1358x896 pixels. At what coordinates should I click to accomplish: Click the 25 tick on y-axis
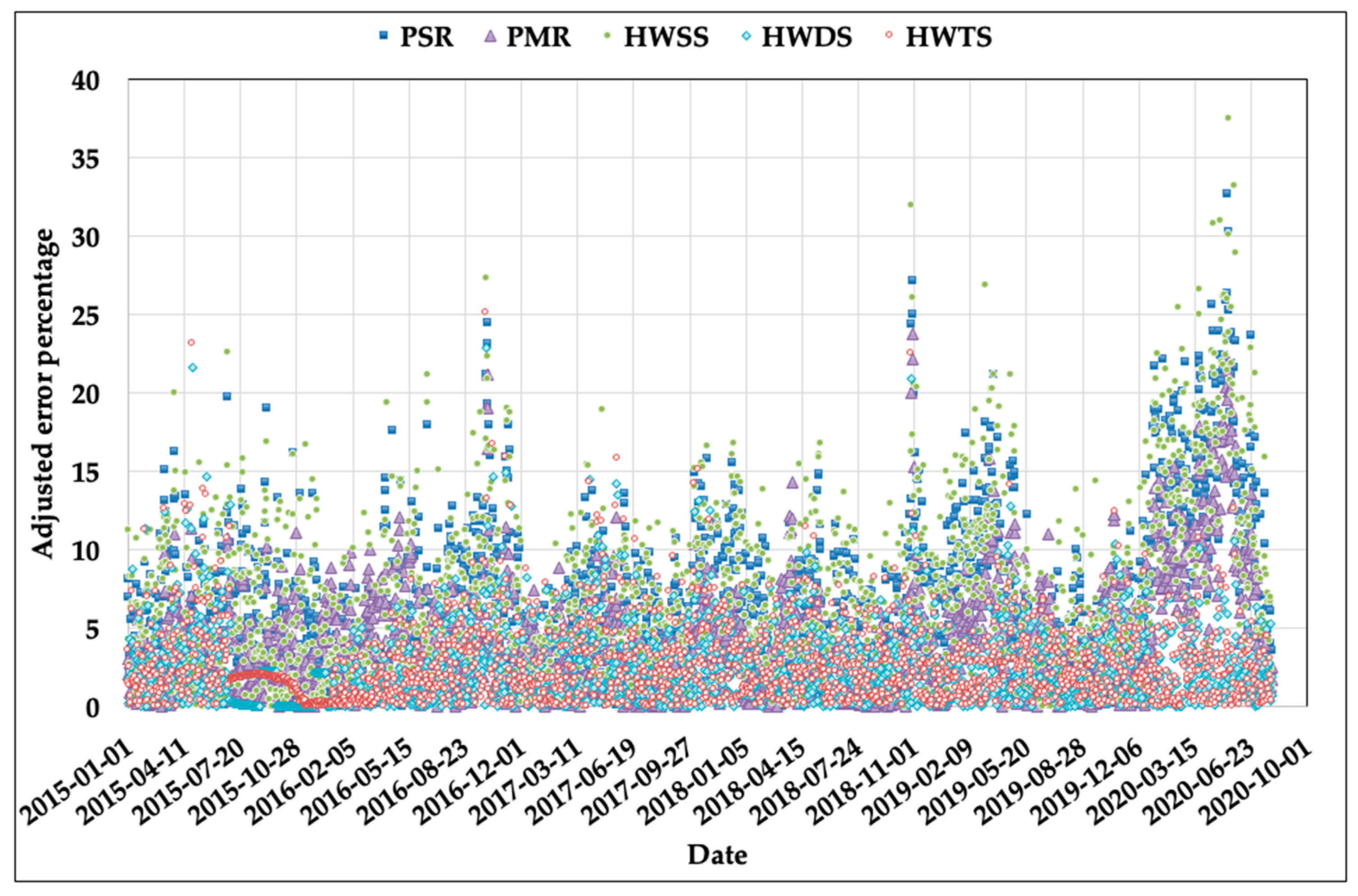tap(85, 315)
